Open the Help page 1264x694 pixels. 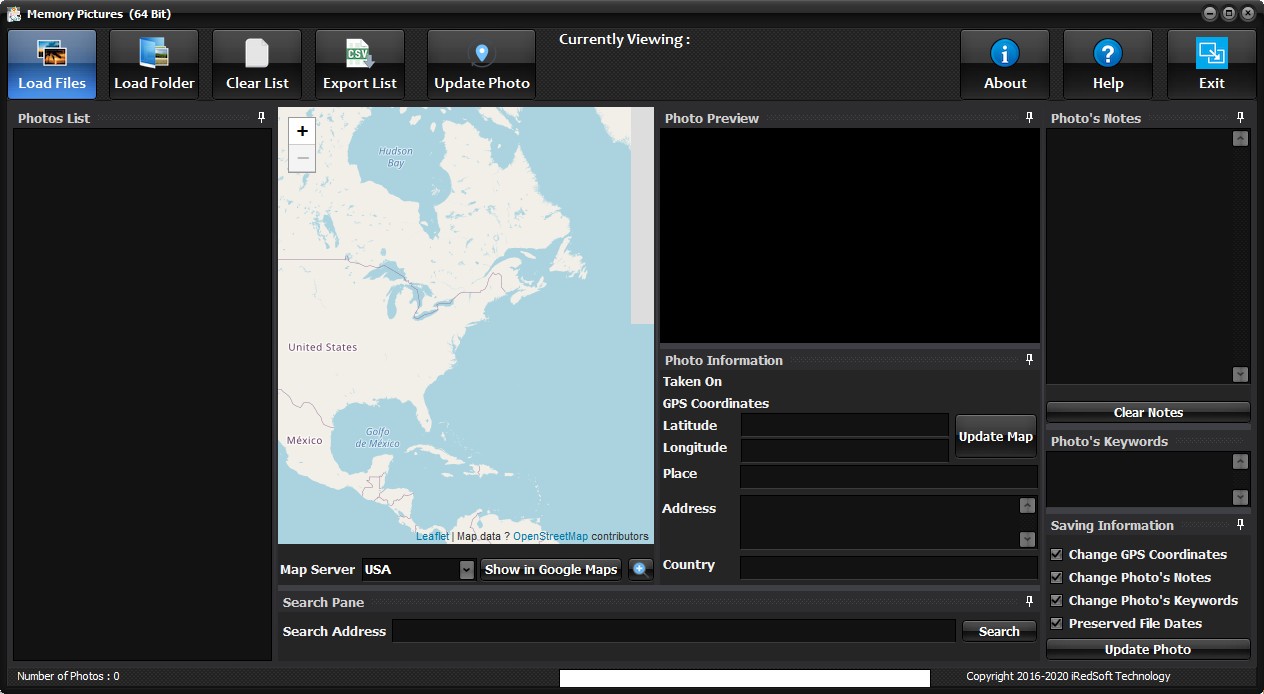pos(1108,64)
